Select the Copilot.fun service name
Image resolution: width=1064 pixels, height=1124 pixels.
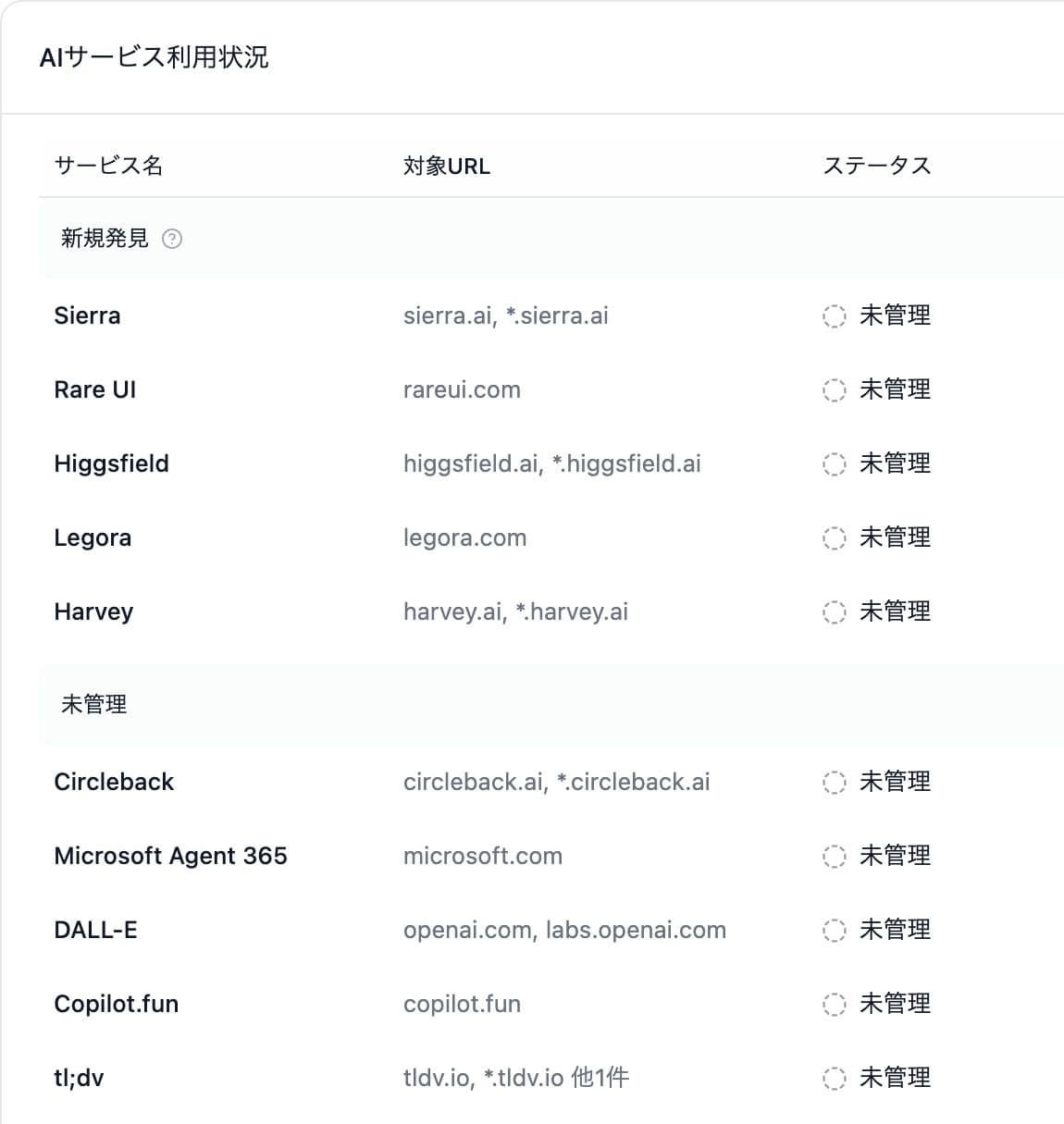click(x=117, y=1004)
